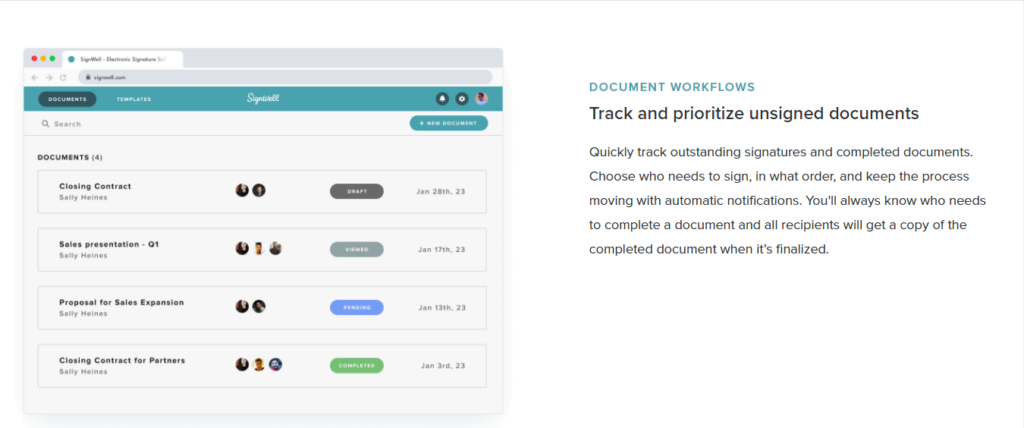This screenshot has width=1024, height=428.
Task: Click the Draft status badge
Action: point(357,191)
